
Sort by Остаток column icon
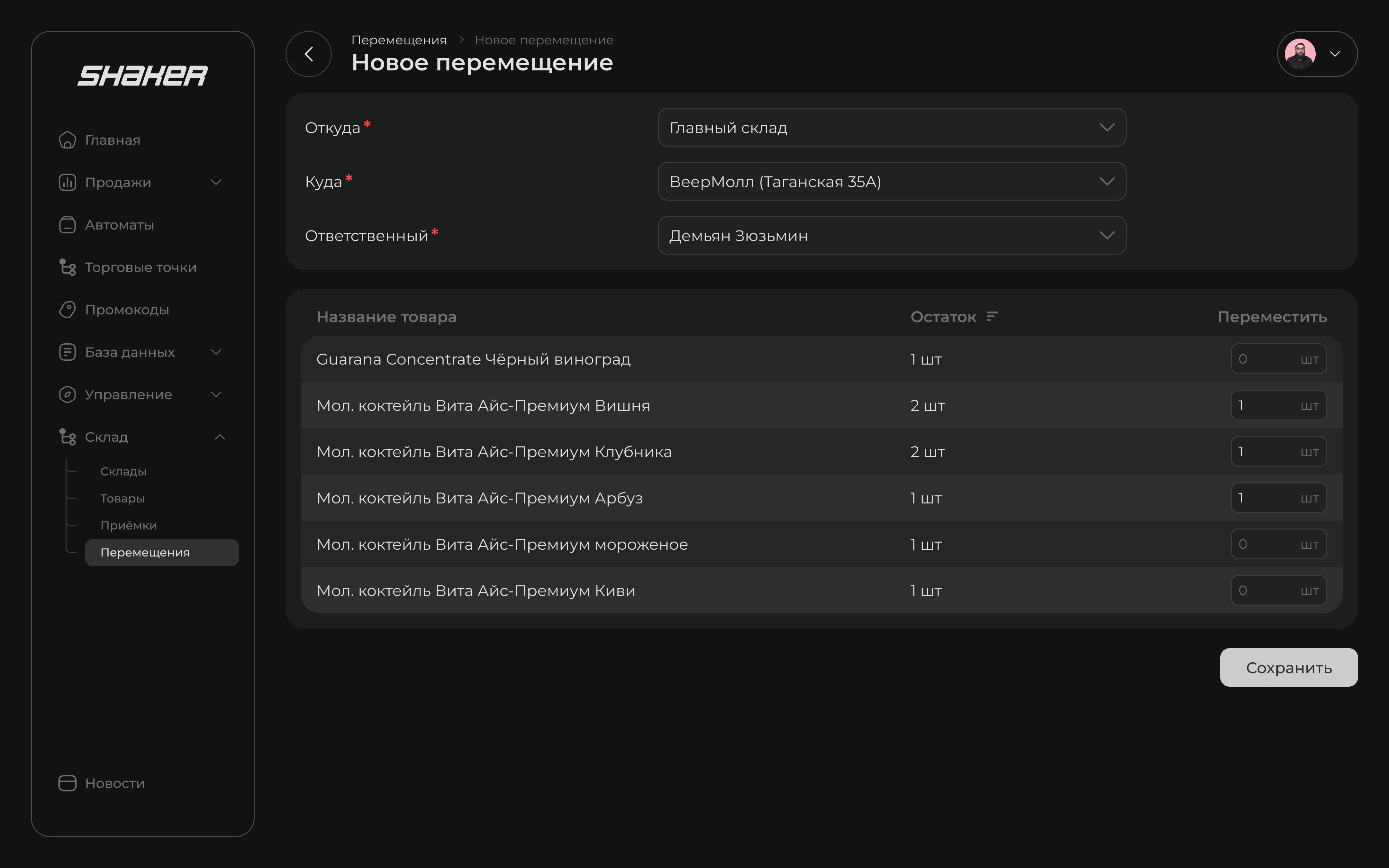click(x=992, y=317)
